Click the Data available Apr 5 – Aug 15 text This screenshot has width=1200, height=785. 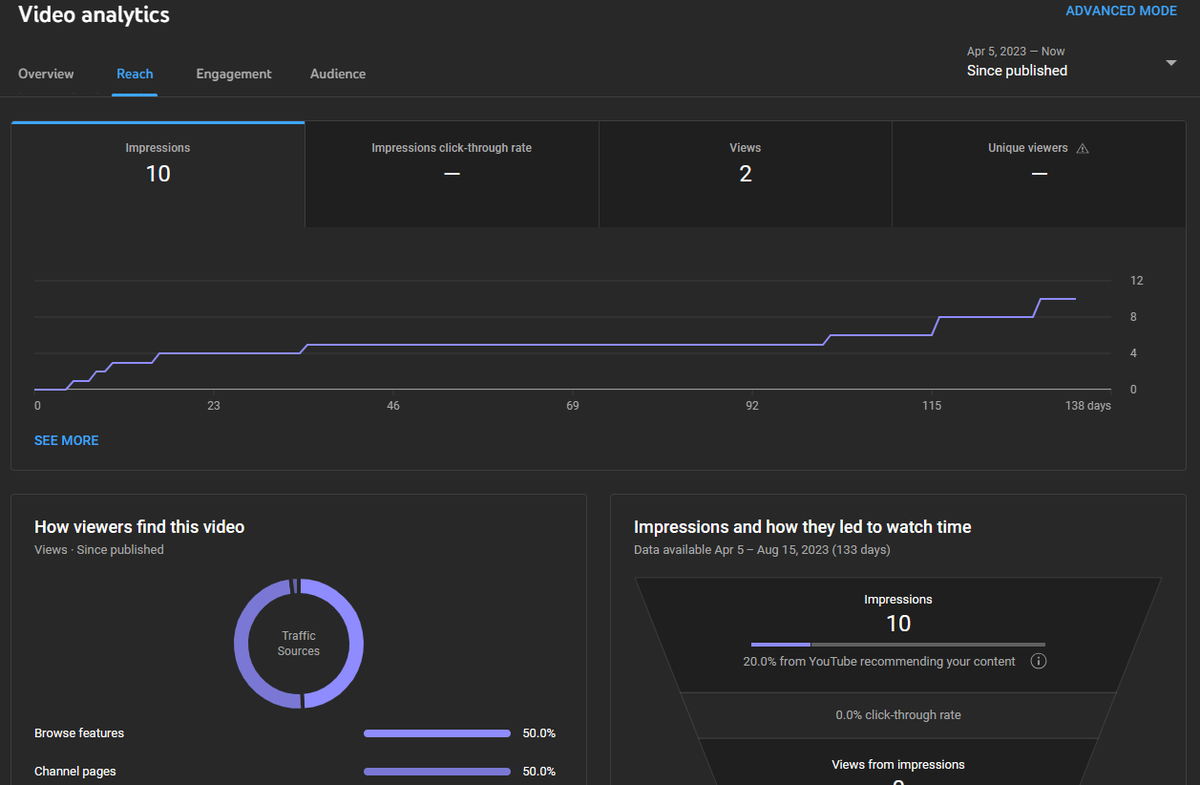pyautogui.click(x=762, y=550)
